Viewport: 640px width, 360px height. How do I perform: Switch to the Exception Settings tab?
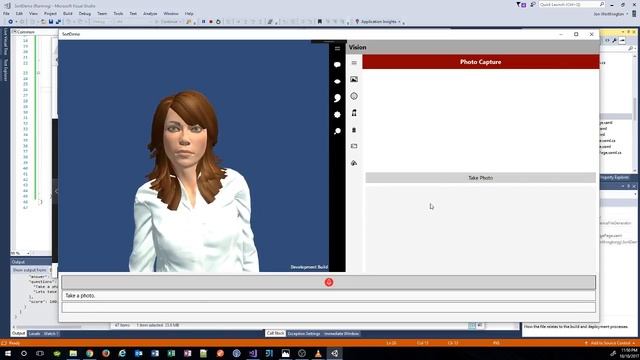tap(304, 333)
